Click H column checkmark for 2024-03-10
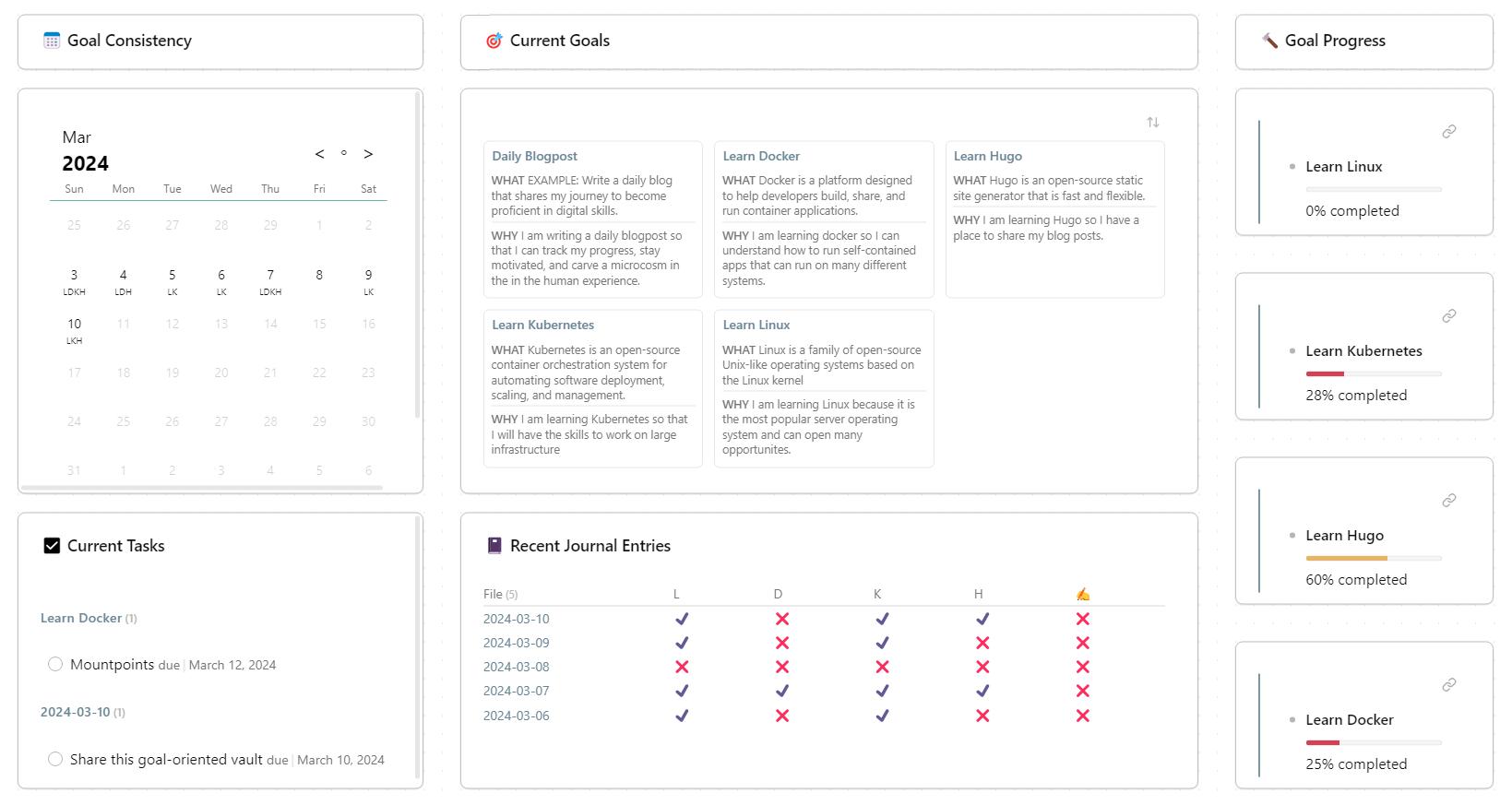The image size is (1512, 805). click(x=982, y=619)
